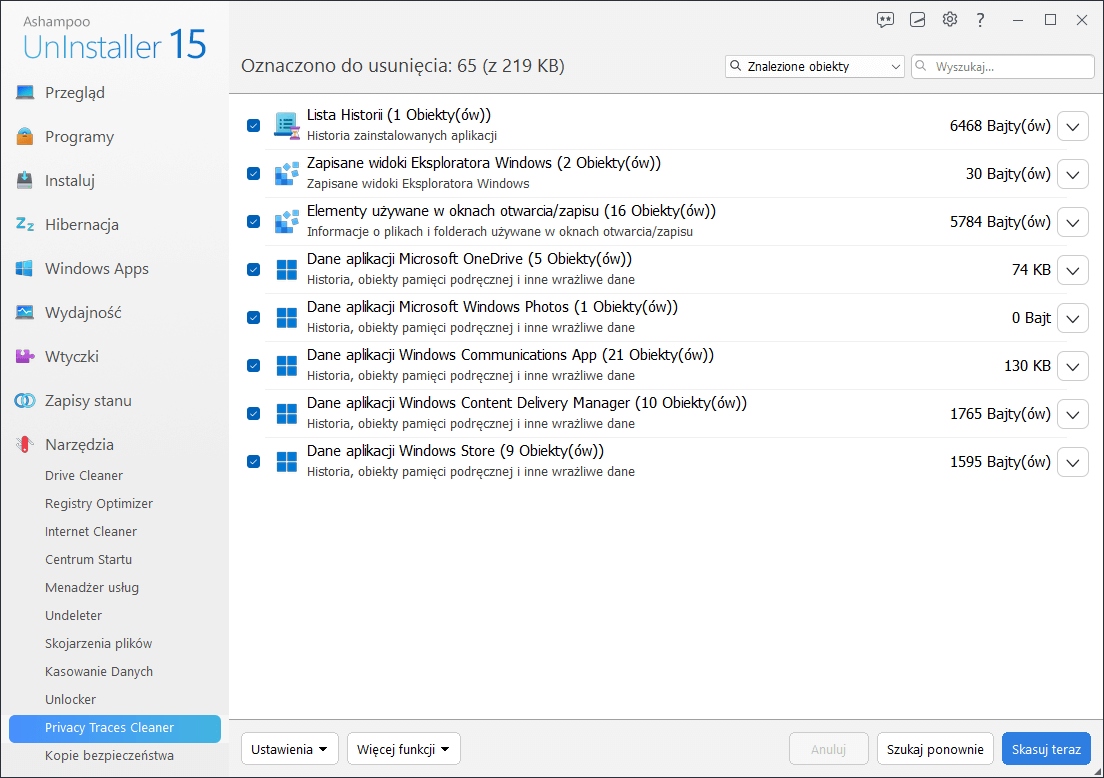Image resolution: width=1104 pixels, height=778 pixels.
Task: Select Undeleter in sidebar
Action: [x=73, y=615]
